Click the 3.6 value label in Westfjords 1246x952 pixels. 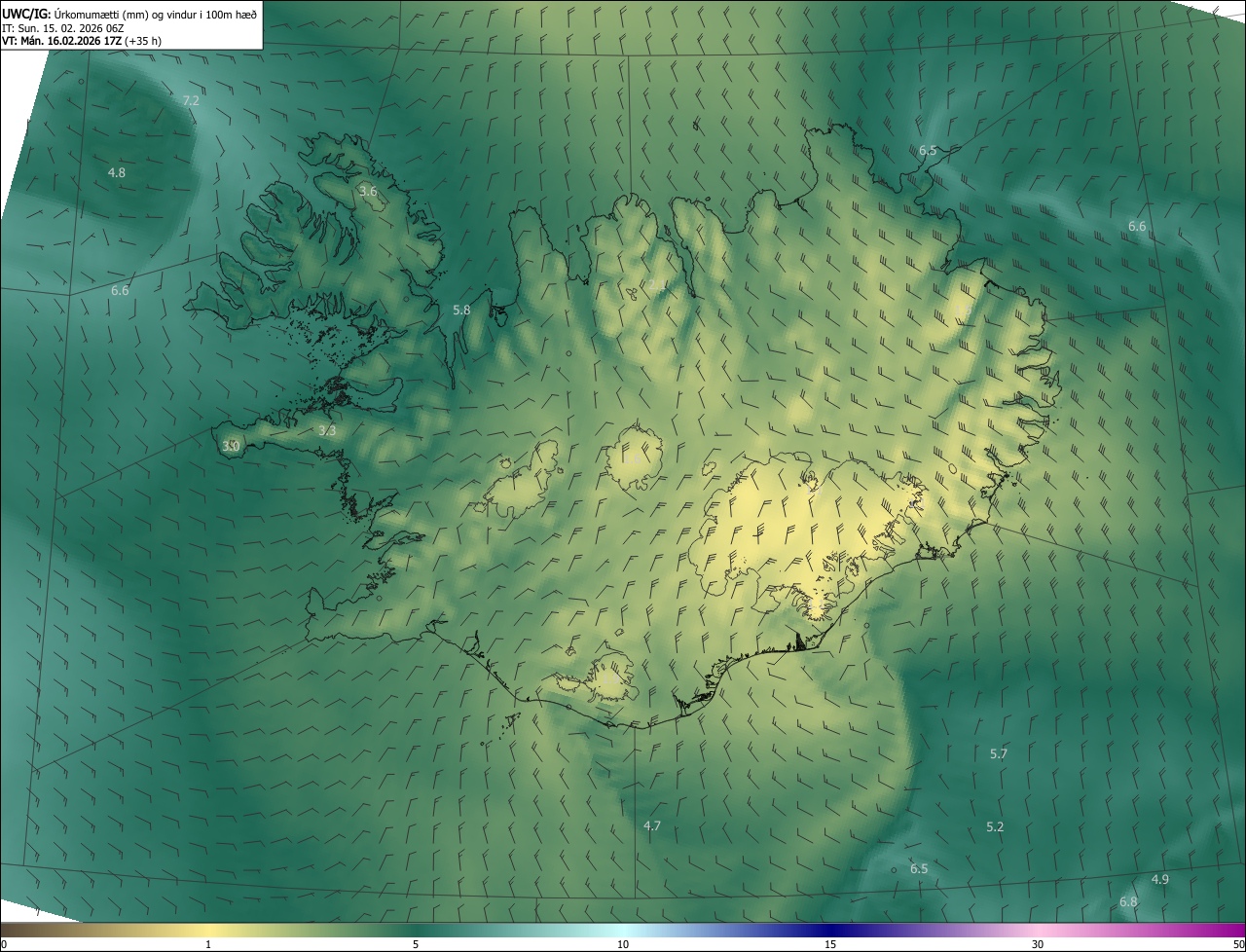tap(368, 192)
